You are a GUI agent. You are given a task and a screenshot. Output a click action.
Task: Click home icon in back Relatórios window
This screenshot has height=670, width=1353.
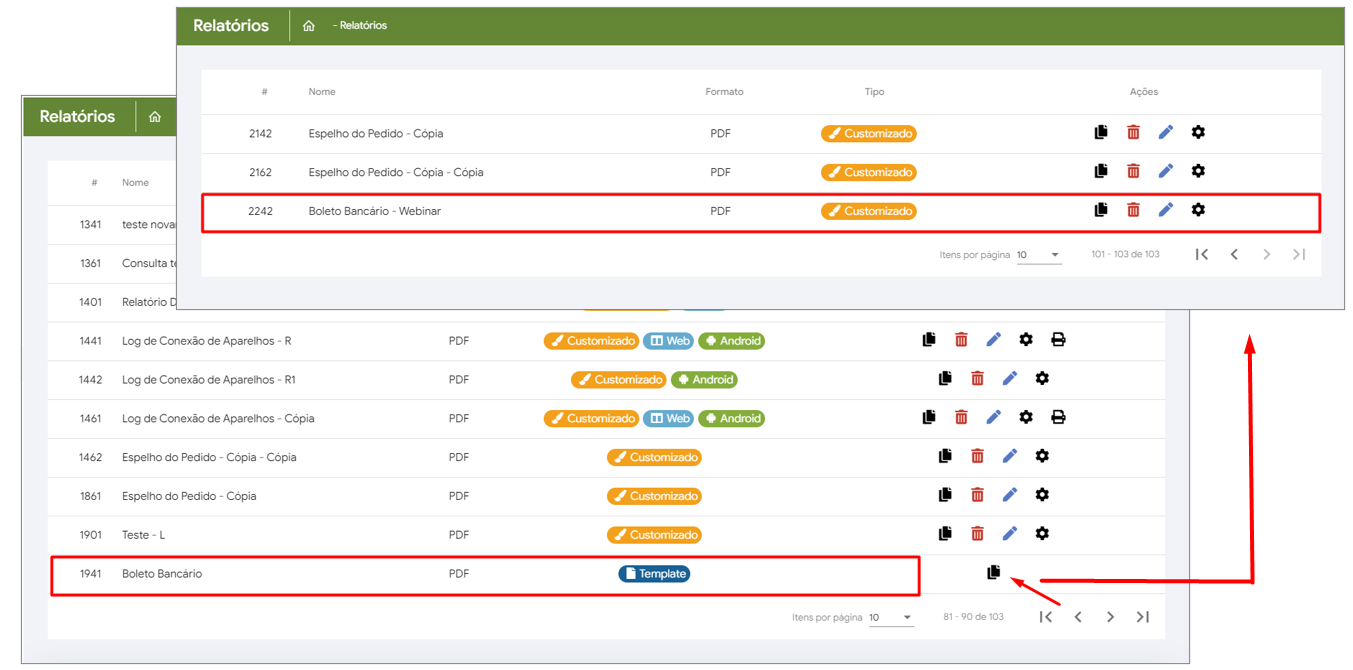click(x=155, y=117)
